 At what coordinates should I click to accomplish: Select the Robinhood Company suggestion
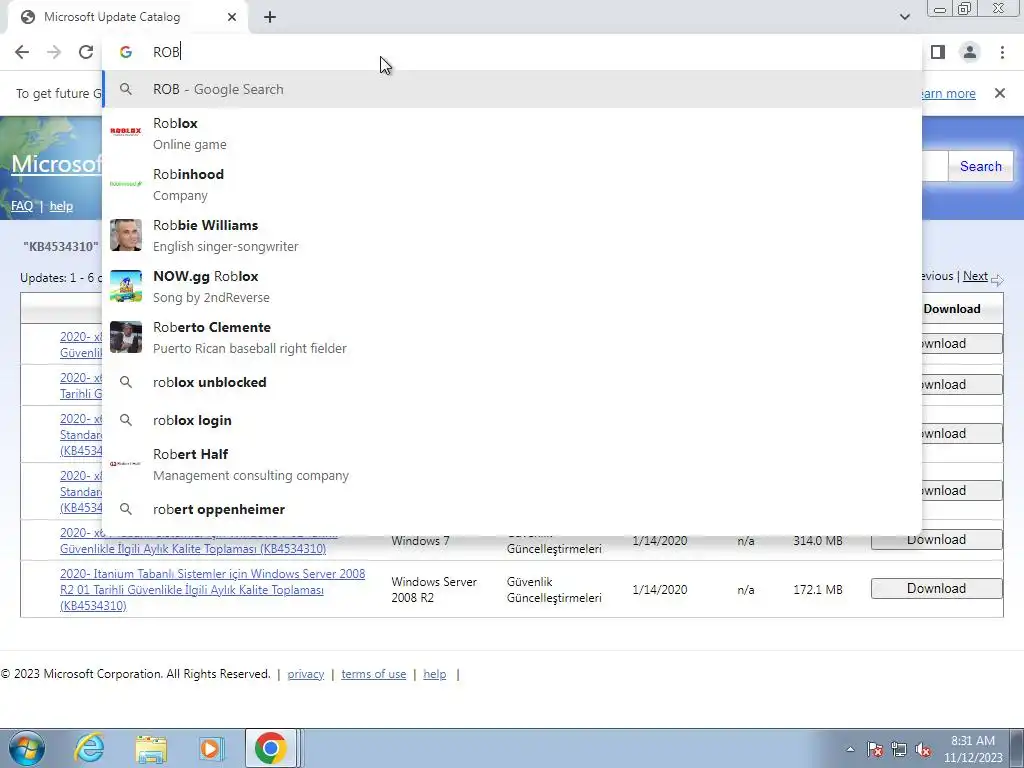coord(512,185)
